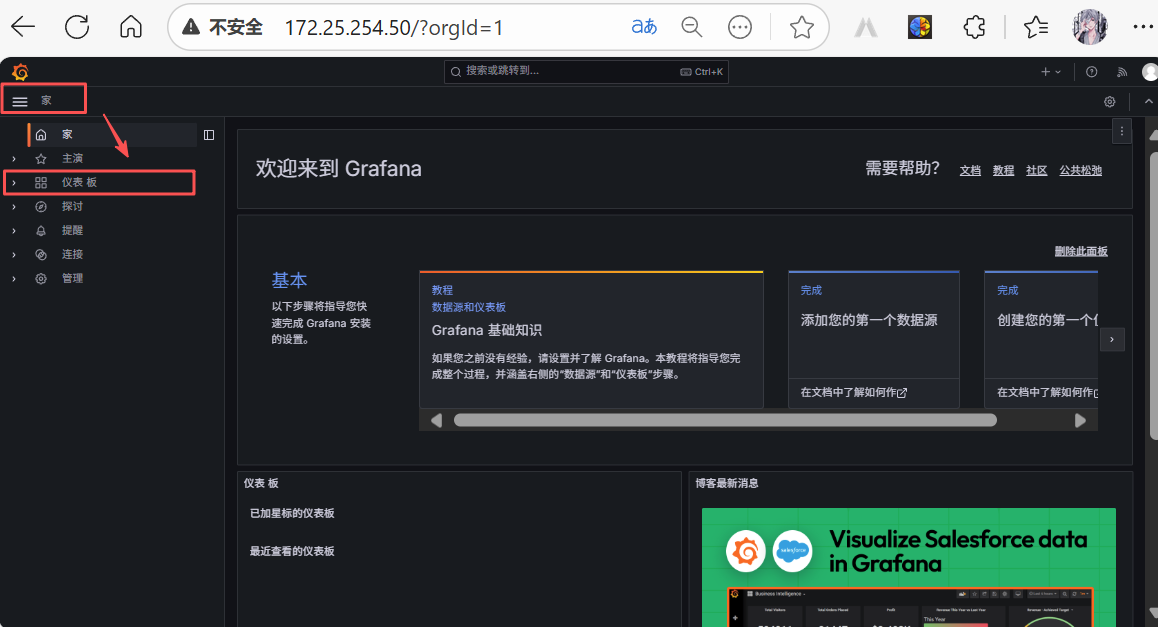Open the browser extensions puzzle icon

tap(974, 27)
